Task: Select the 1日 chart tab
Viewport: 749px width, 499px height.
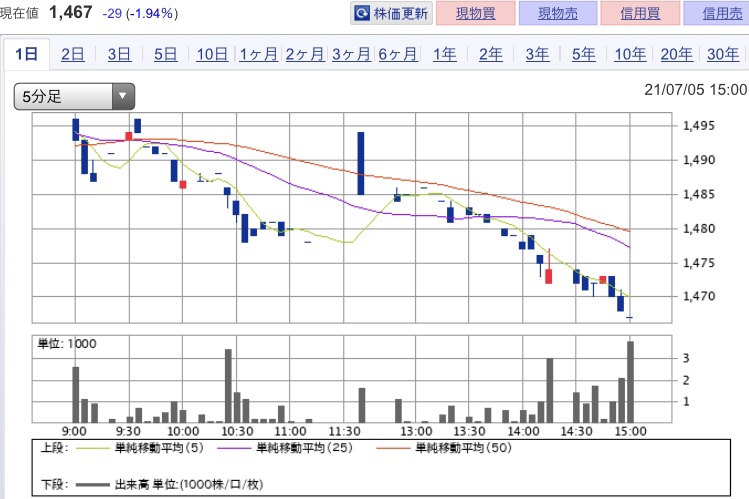Action: 26,54
